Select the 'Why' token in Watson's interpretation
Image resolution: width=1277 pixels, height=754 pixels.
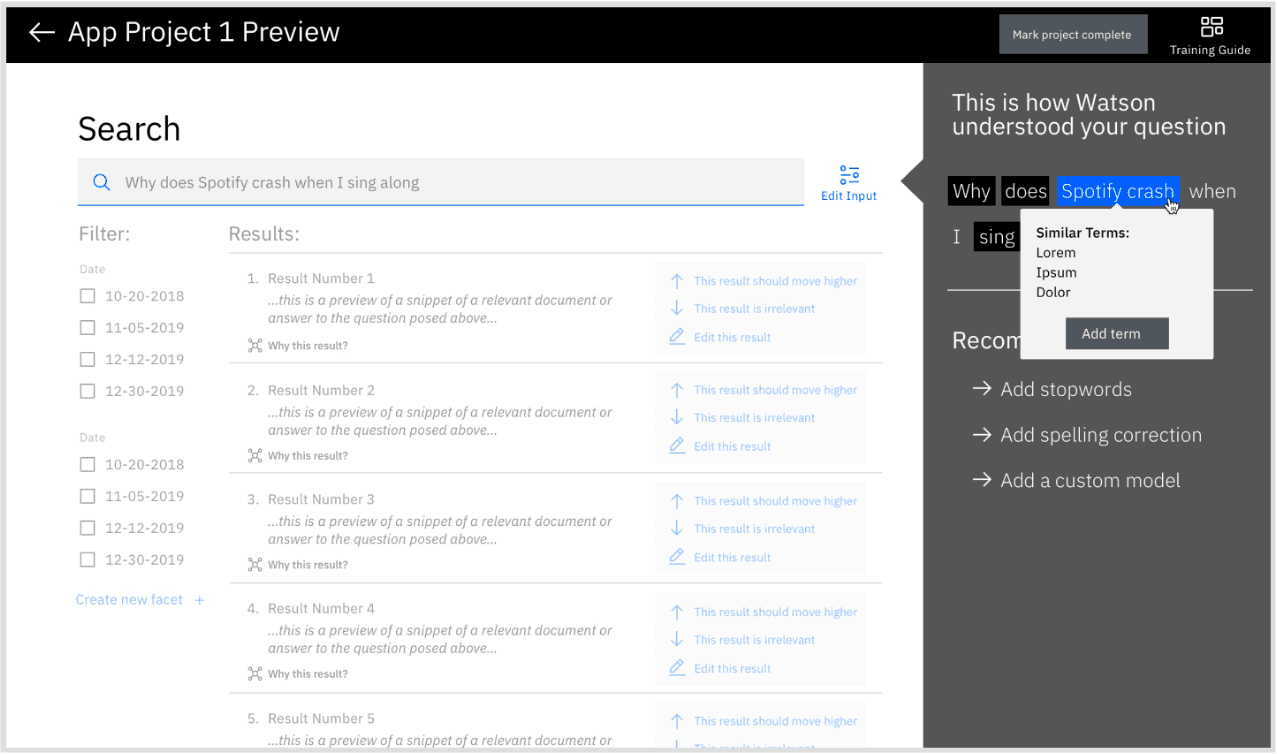click(x=970, y=190)
